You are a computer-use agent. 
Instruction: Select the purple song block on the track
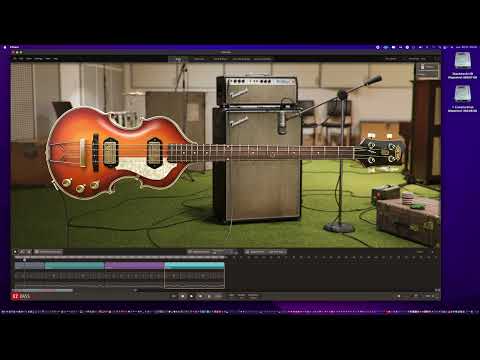click(x=134, y=266)
